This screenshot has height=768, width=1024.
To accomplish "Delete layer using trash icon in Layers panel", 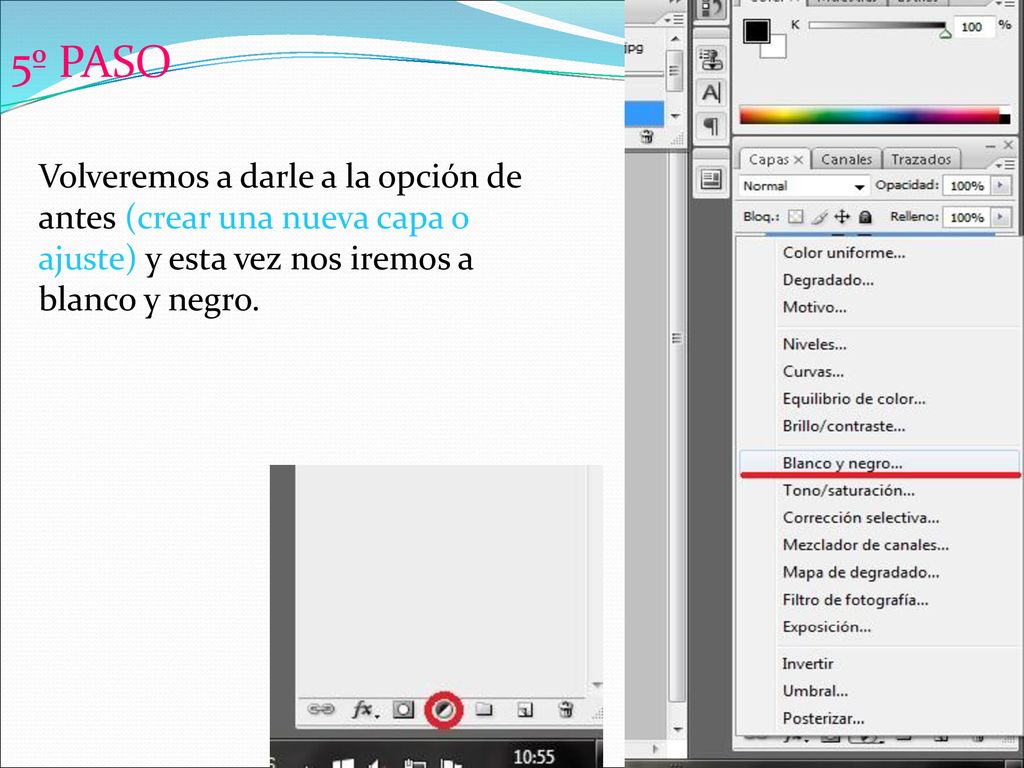I will [566, 709].
